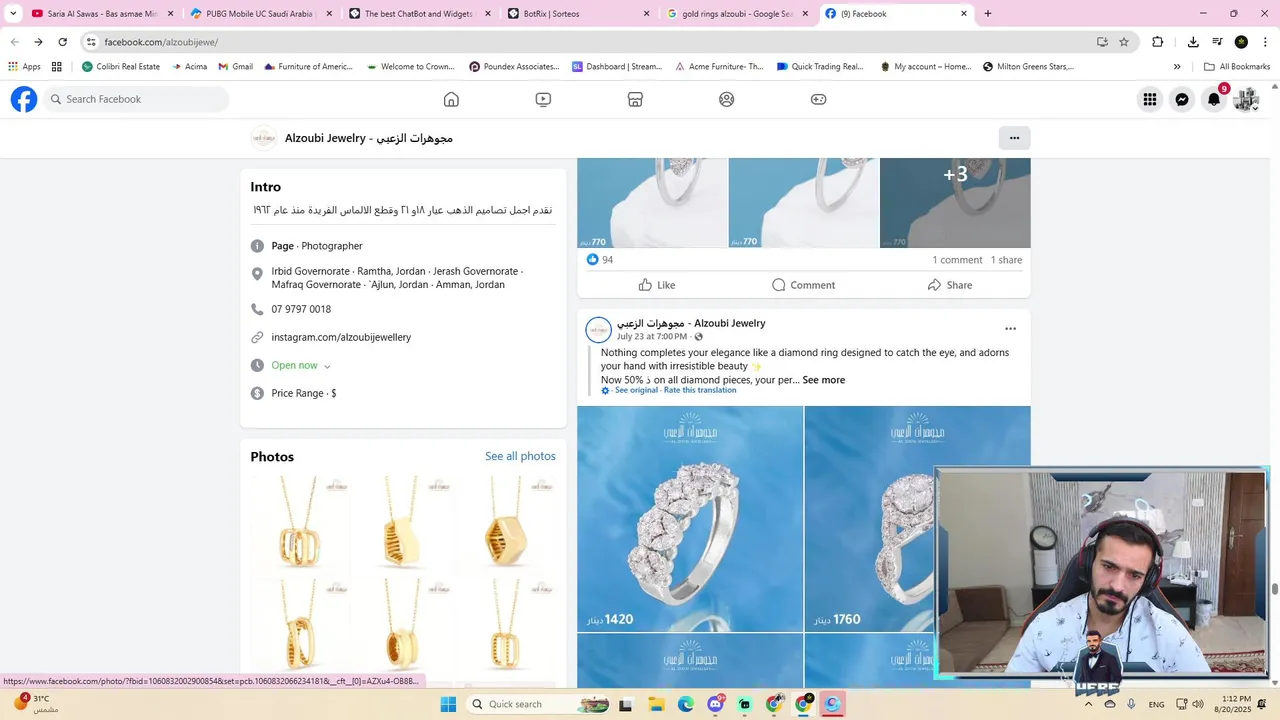Open the notifications bell
The height and width of the screenshot is (720, 1280).
(x=1214, y=99)
